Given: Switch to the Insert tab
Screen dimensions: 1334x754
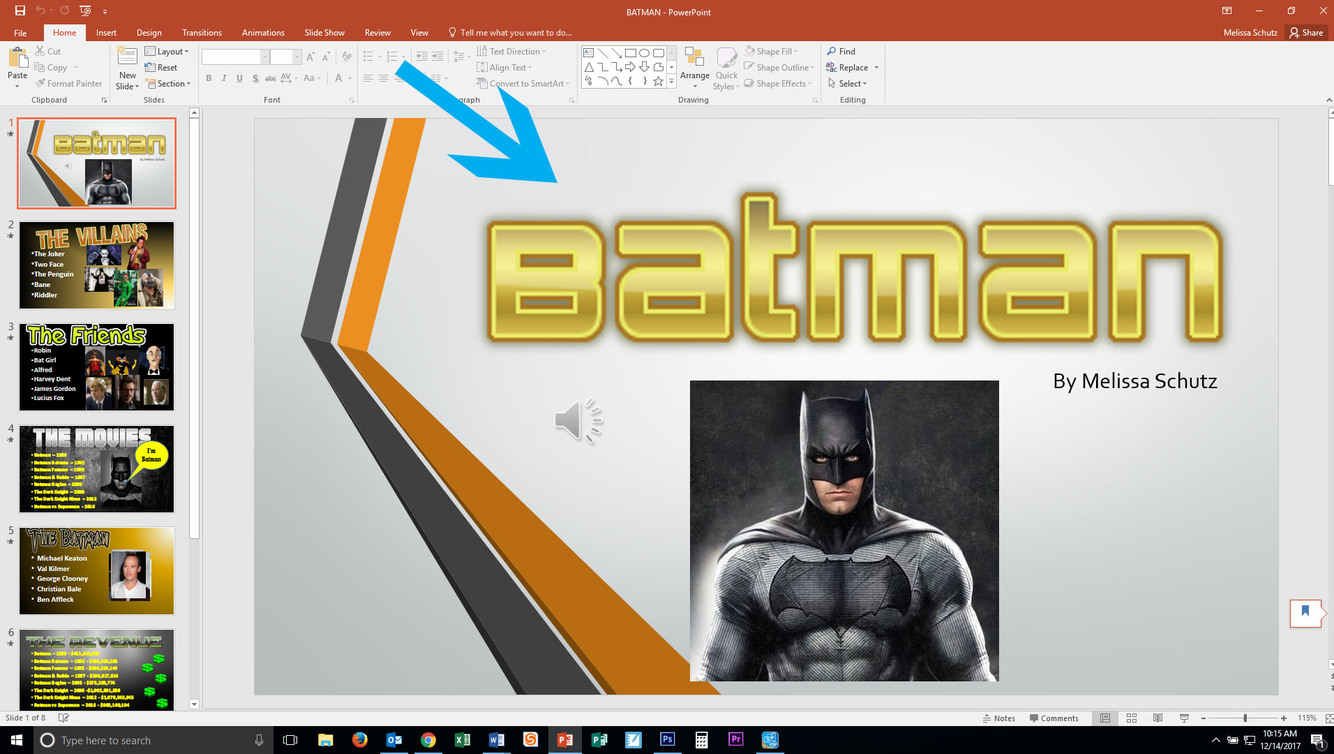Looking at the screenshot, I should click(x=106, y=33).
